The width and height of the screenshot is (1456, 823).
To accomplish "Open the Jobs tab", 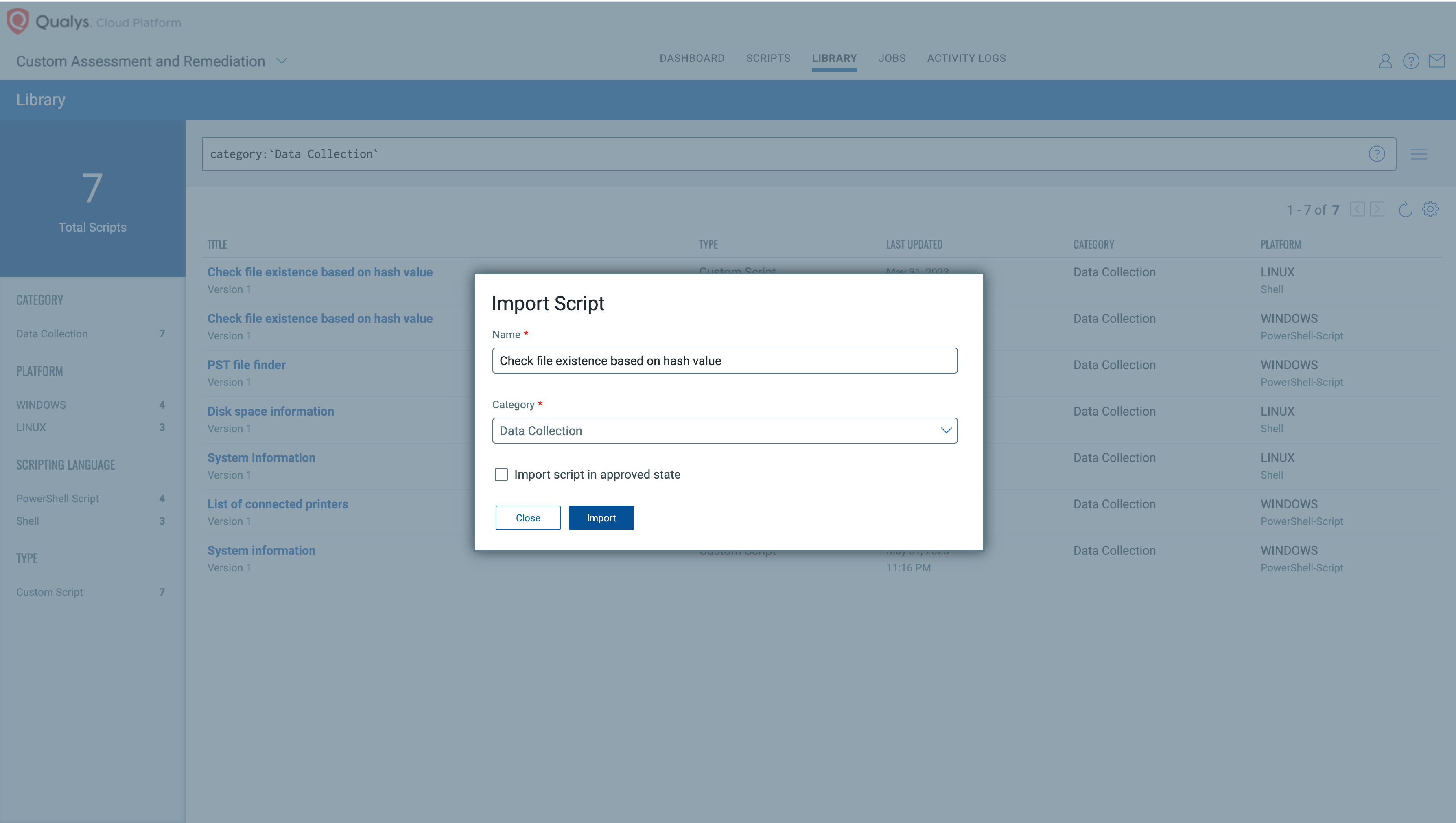I will point(892,58).
